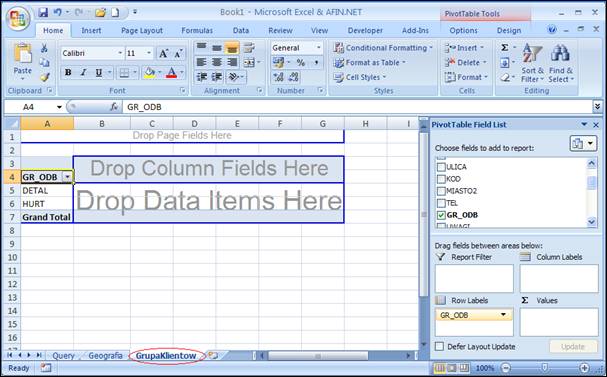Enable Defer Layout Update
This screenshot has width=607, height=377.
pos(439,346)
